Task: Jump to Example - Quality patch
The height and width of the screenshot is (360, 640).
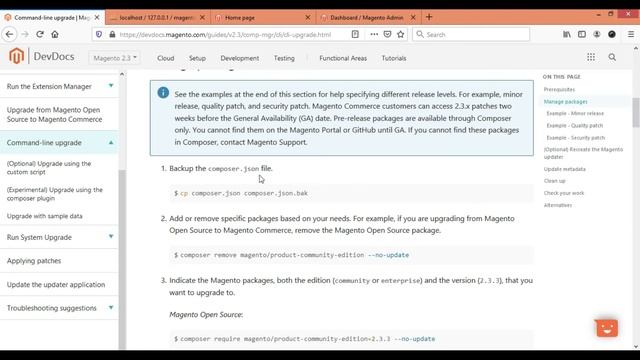Action: click(575, 126)
